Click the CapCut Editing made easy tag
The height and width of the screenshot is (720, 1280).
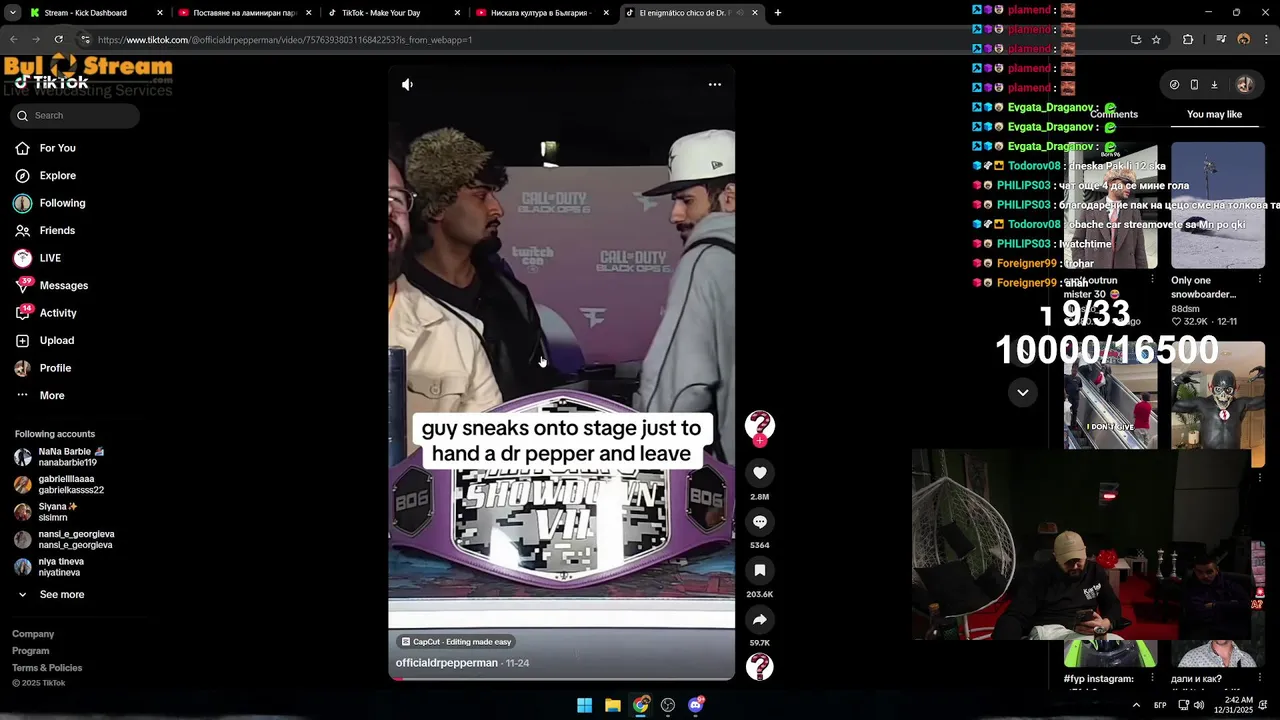coord(456,642)
